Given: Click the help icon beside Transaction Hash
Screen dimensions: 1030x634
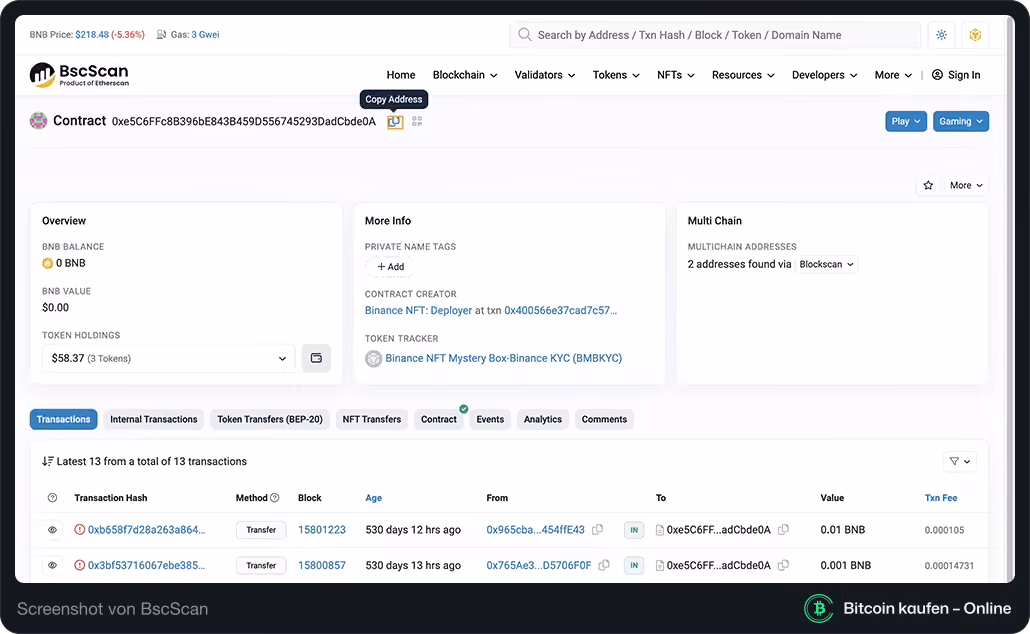Looking at the screenshot, I should [x=53, y=498].
